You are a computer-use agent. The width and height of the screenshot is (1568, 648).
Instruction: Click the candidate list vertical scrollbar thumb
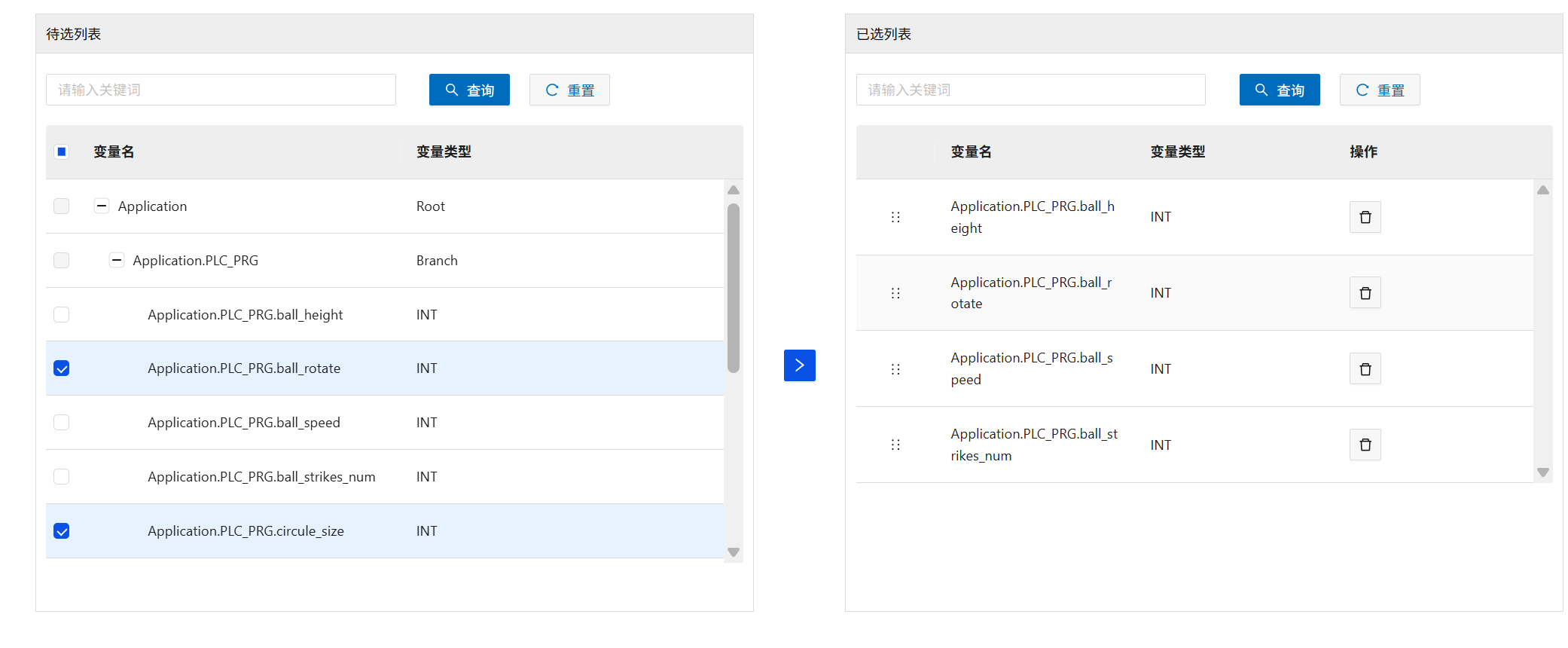point(733,286)
